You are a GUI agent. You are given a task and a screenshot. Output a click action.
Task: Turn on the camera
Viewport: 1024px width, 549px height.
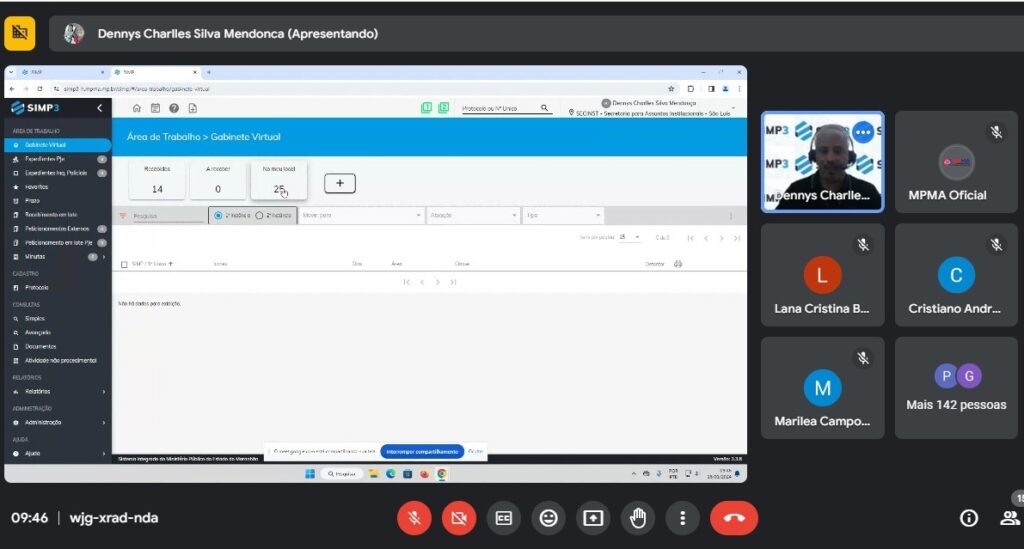coord(459,518)
